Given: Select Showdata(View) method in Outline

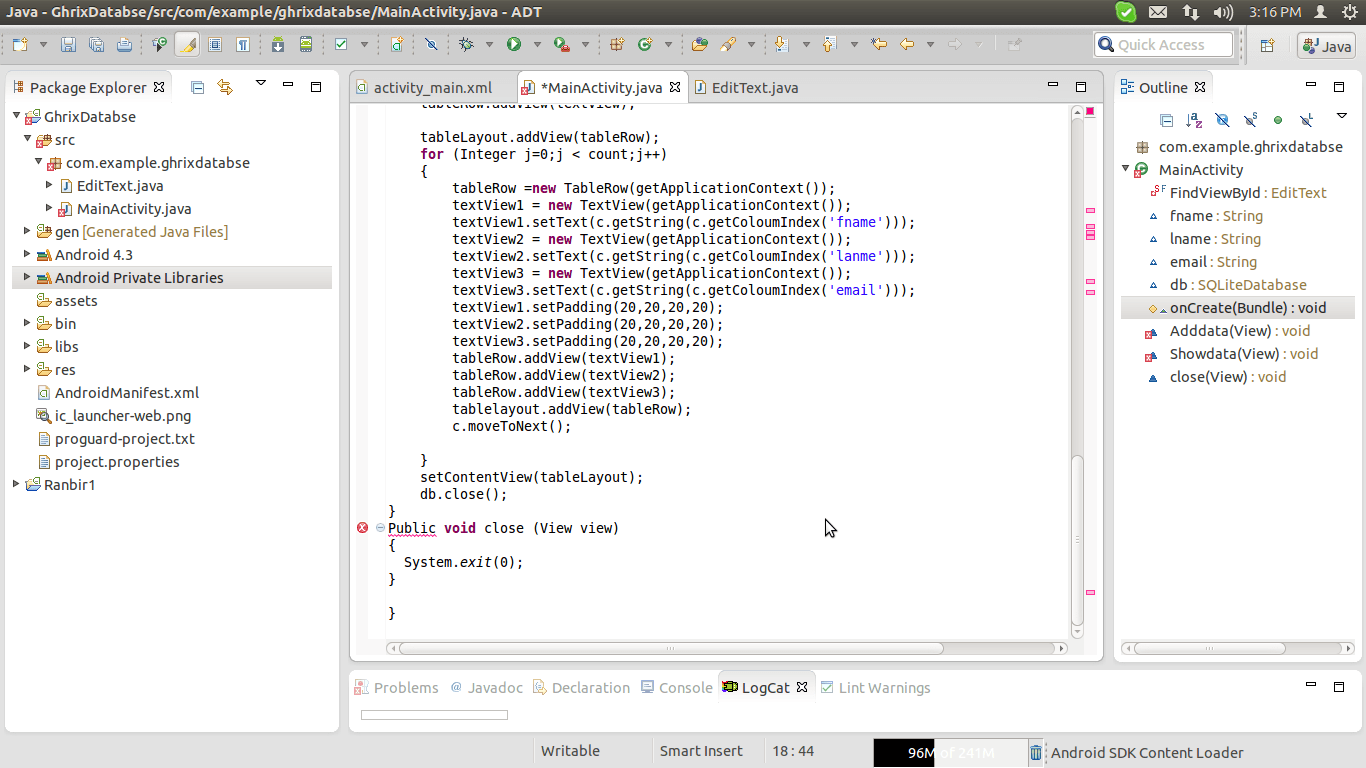Looking at the screenshot, I should click(1223, 354).
